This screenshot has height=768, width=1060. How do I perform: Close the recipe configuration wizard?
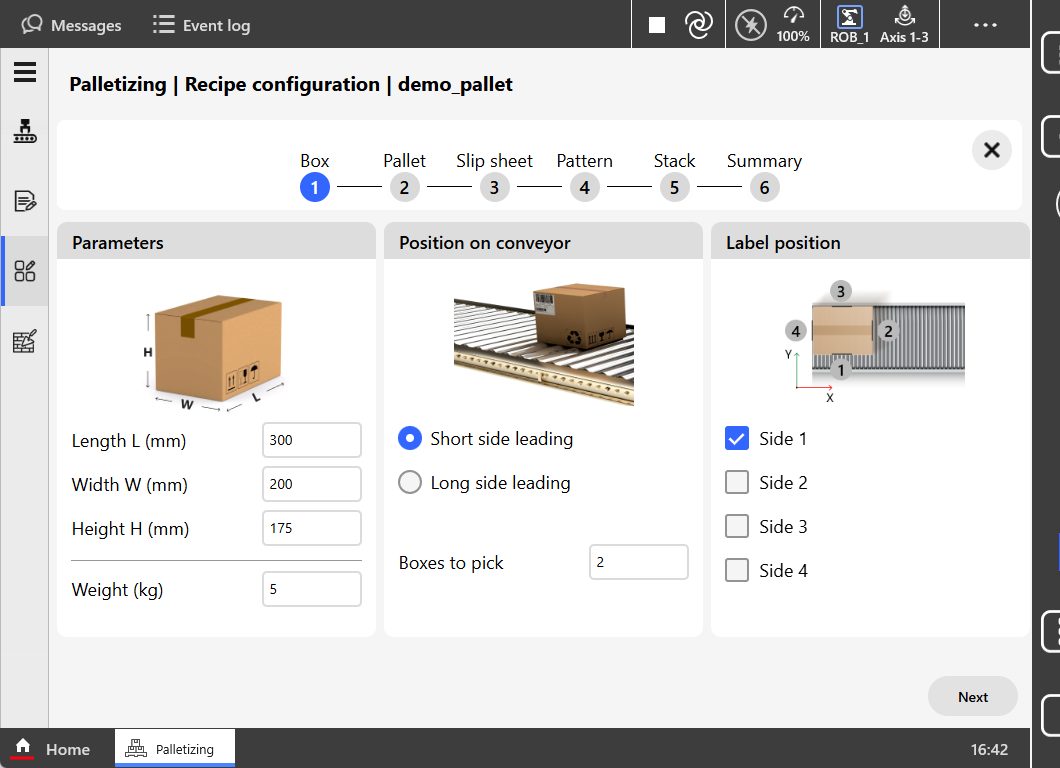pos(991,149)
